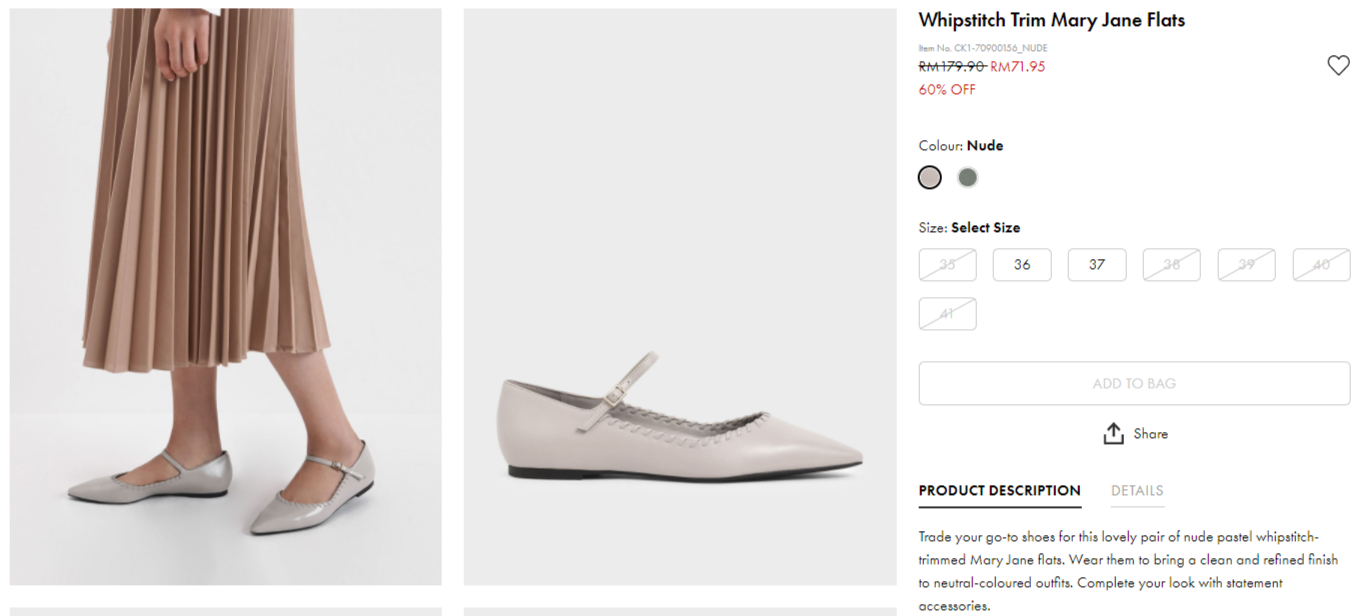Open the Product Description tab

click(x=999, y=491)
